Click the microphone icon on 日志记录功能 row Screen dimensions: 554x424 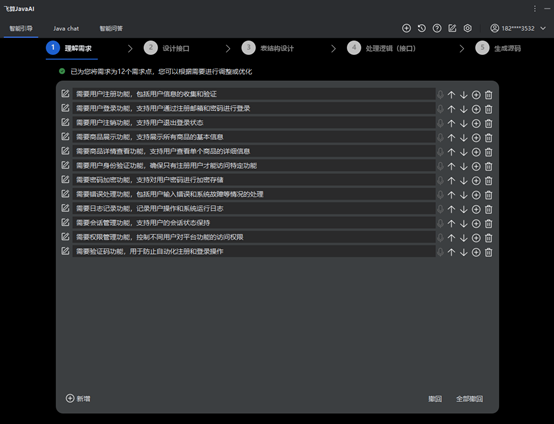(x=440, y=209)
